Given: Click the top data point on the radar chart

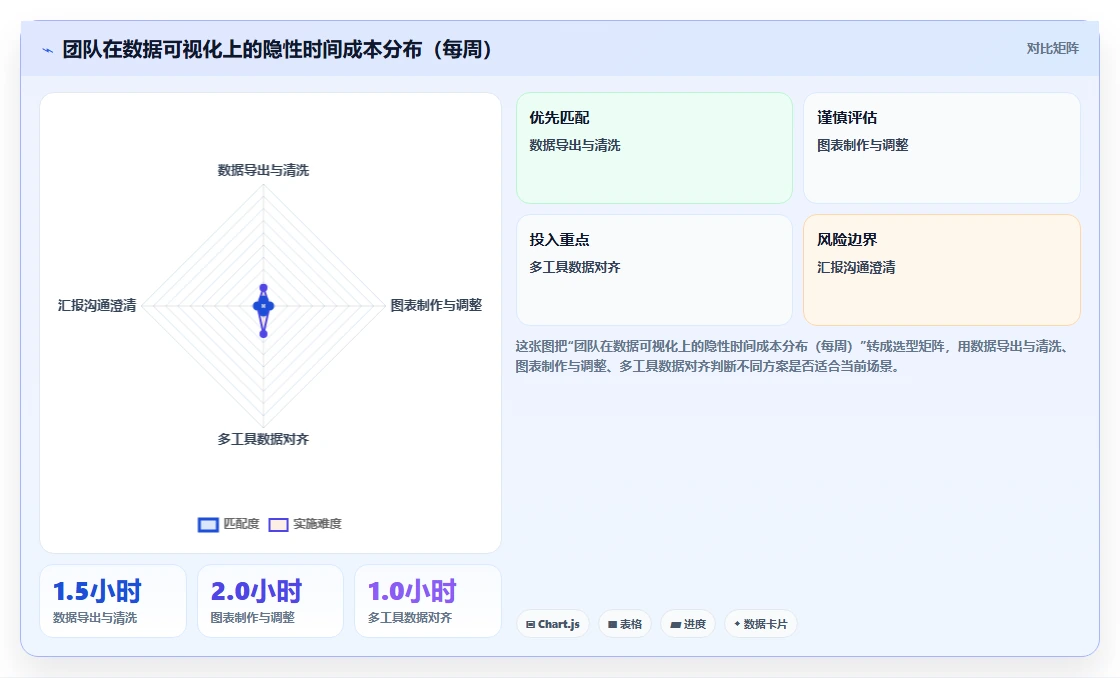Looking at the screenshot, I should pyautogui.click(x=264, y=288).
